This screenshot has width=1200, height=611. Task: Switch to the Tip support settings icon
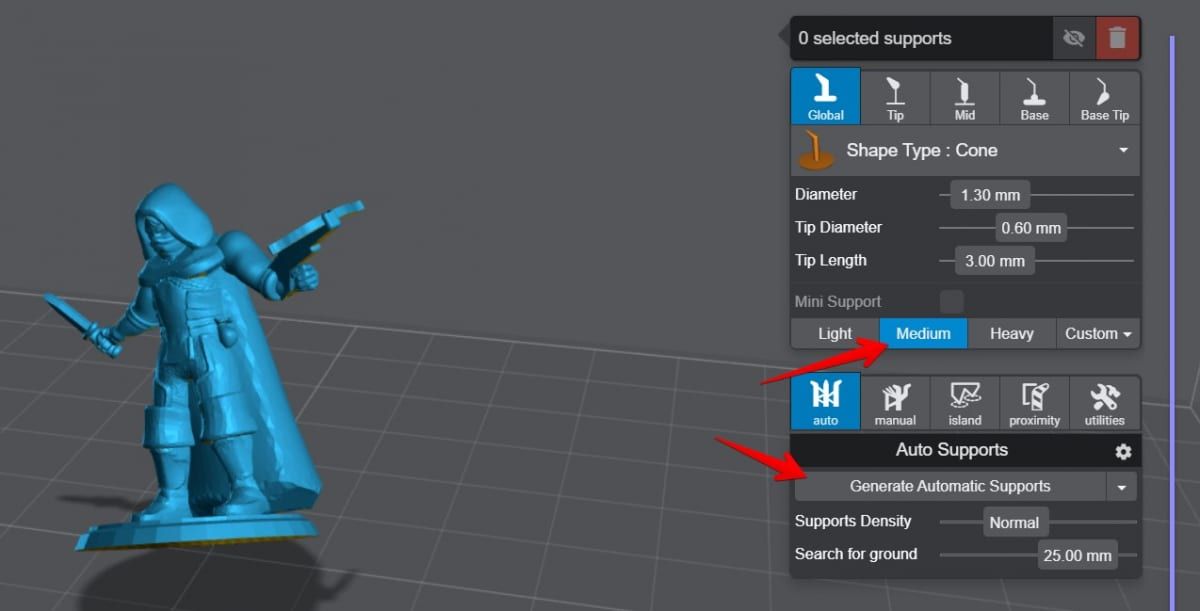[x=895, y=96]
